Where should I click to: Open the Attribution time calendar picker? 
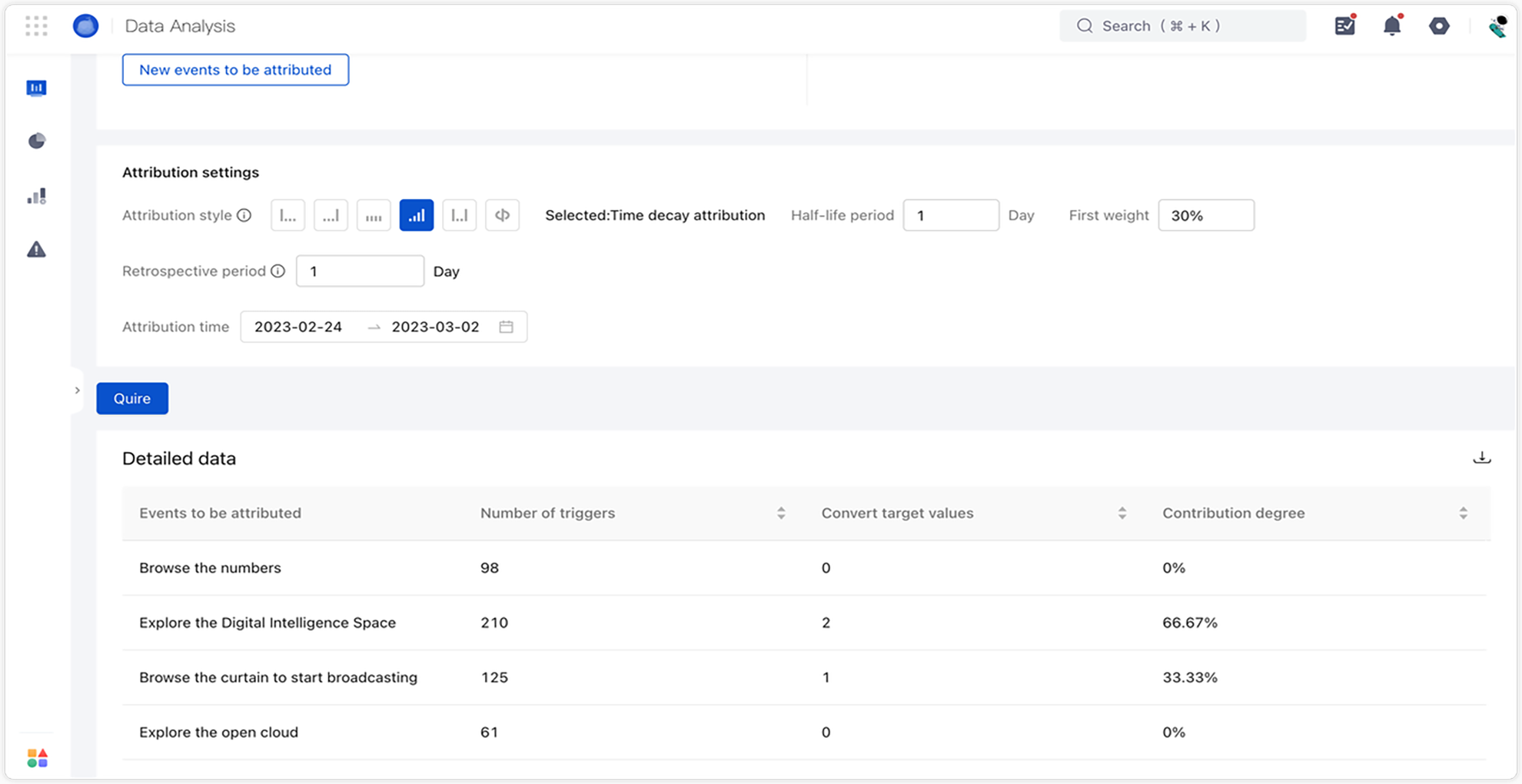tap(506, 327)
